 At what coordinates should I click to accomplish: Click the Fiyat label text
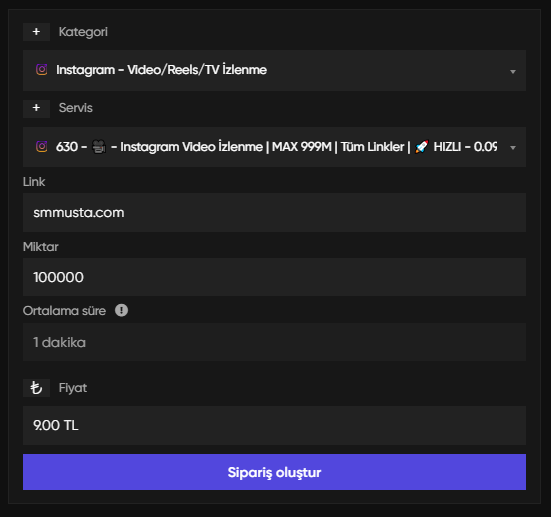pos(73,388)
